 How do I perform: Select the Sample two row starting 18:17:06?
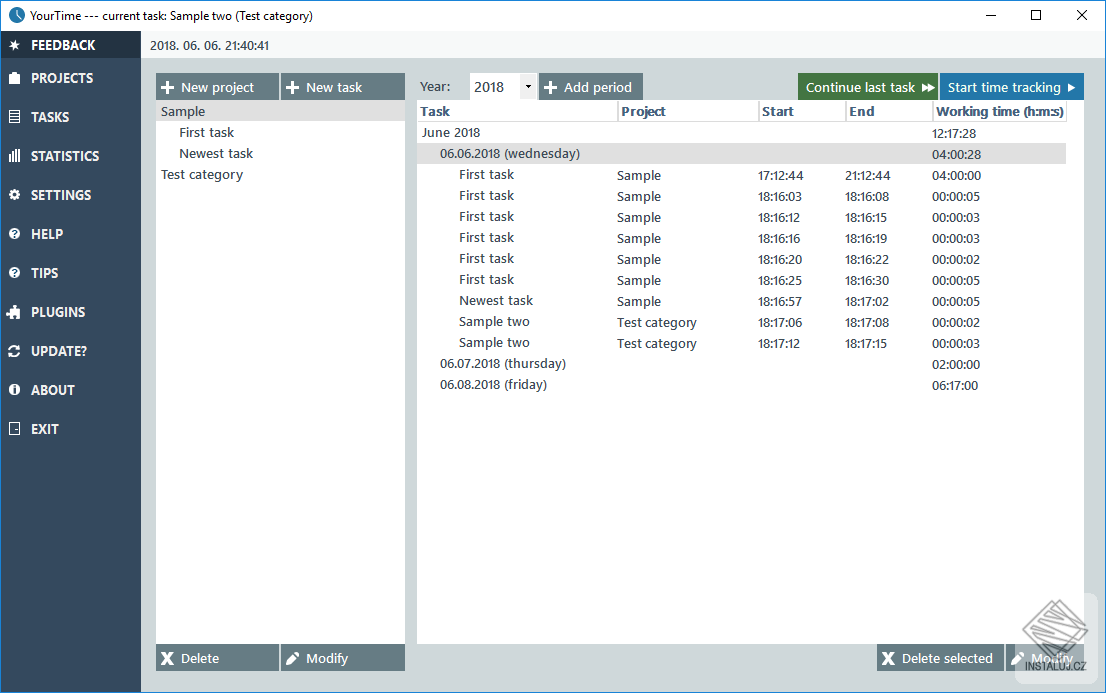coord(741,323)
